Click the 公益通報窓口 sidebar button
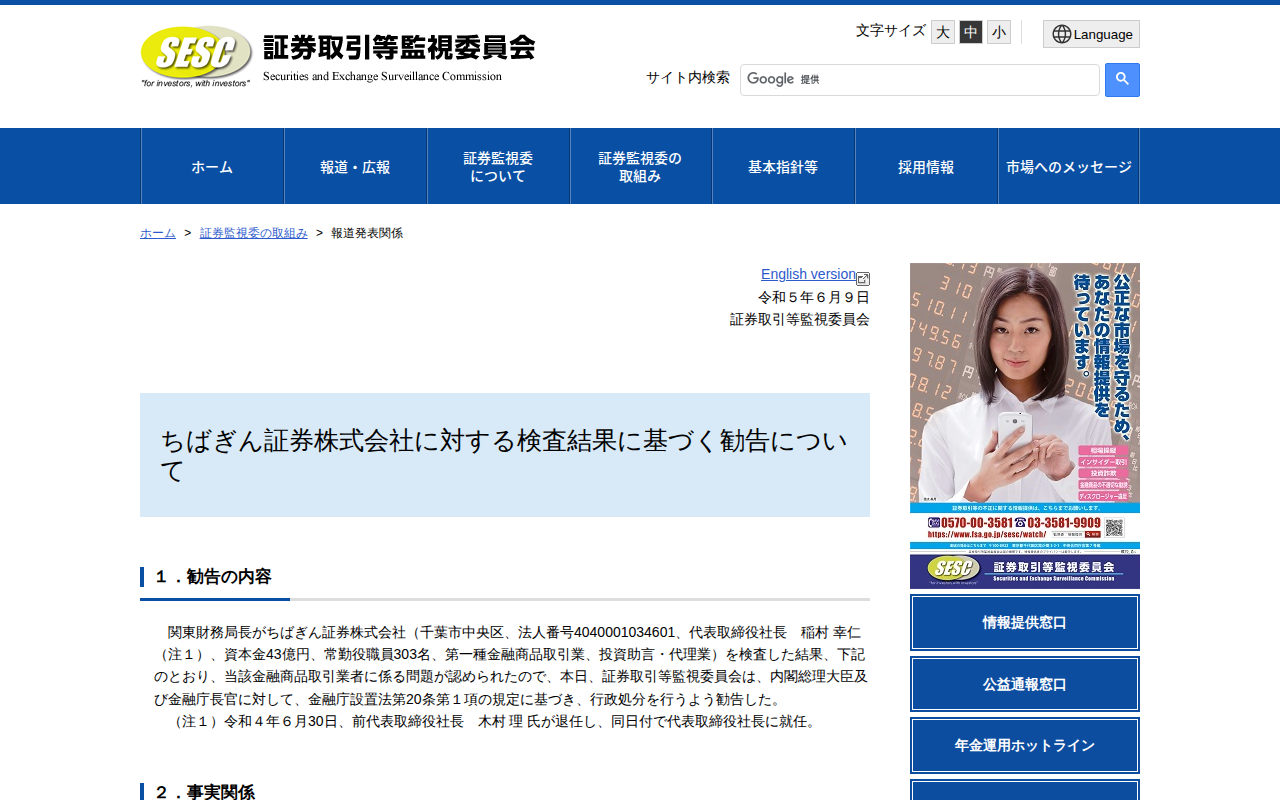 coord(1025,684)
